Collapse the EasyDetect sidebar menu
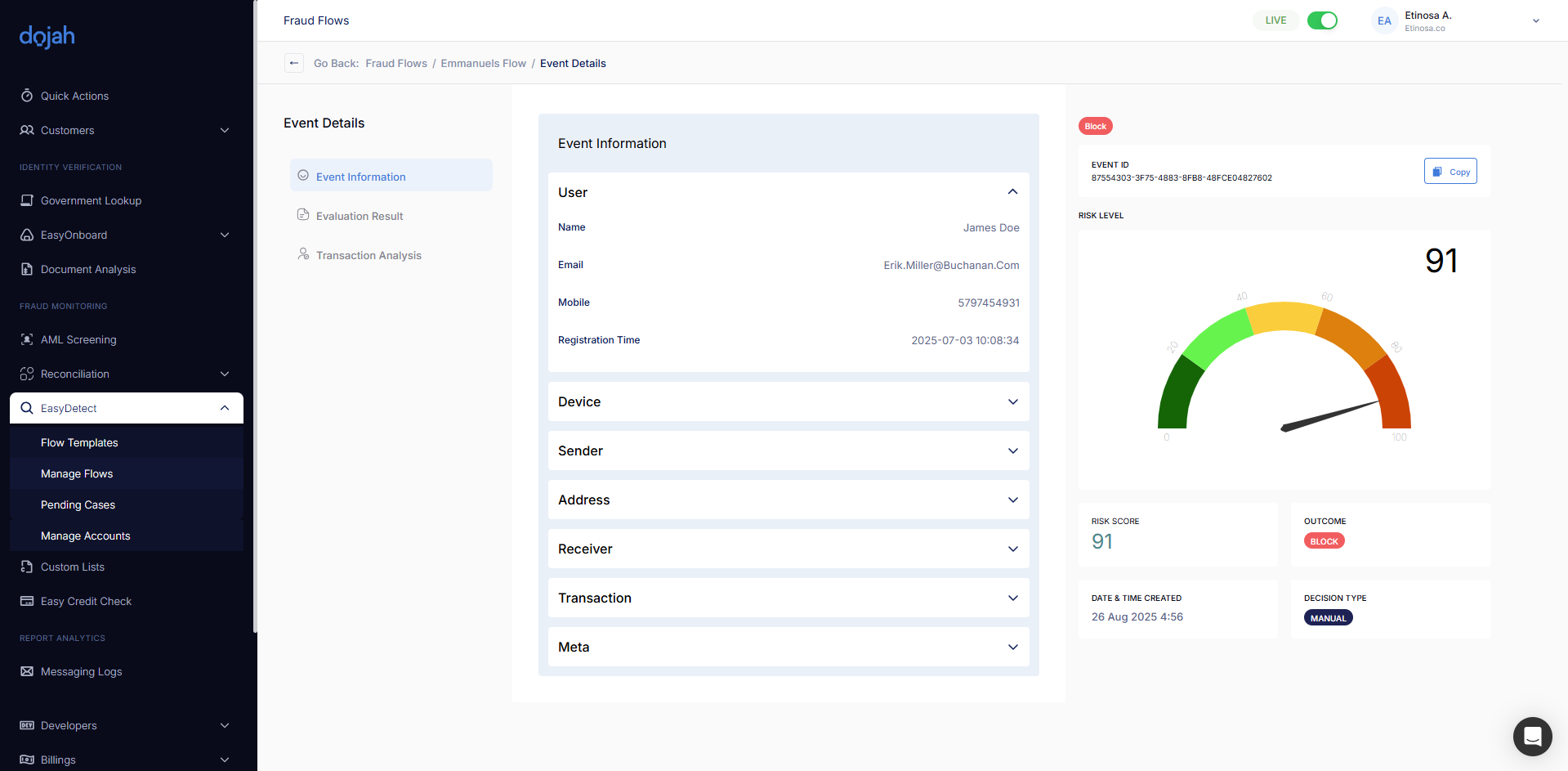 (x=225, y=408)
